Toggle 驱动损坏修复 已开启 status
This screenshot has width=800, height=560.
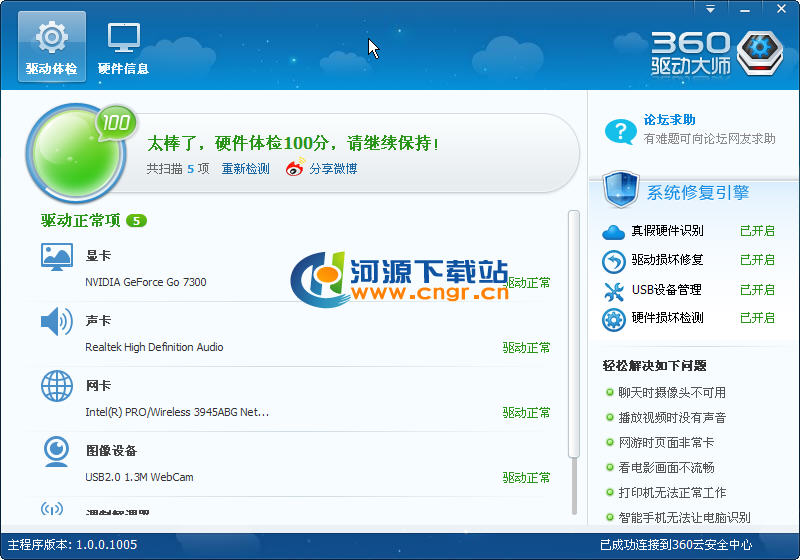tap(757, 260)
